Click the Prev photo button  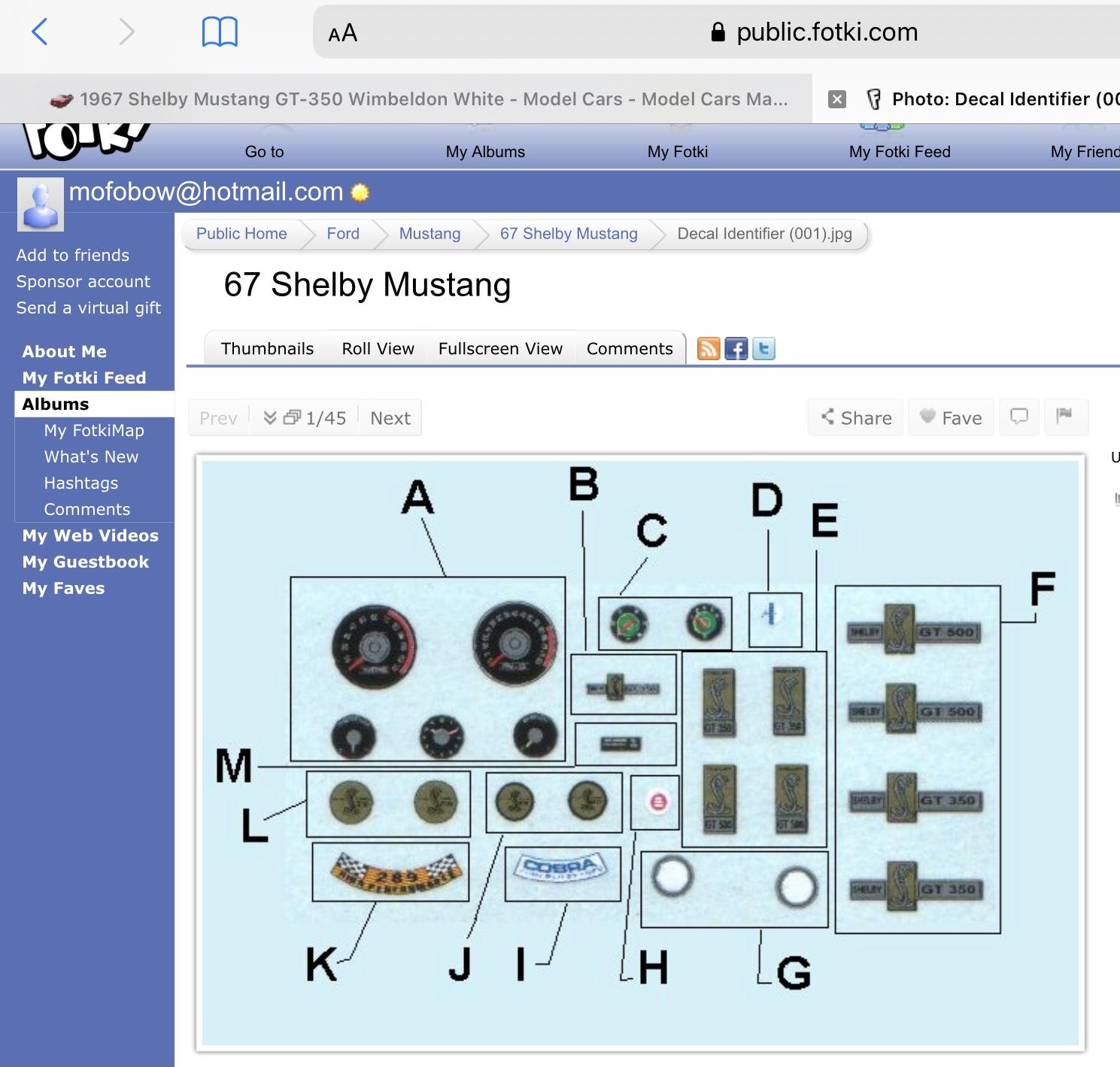[218, 418]
